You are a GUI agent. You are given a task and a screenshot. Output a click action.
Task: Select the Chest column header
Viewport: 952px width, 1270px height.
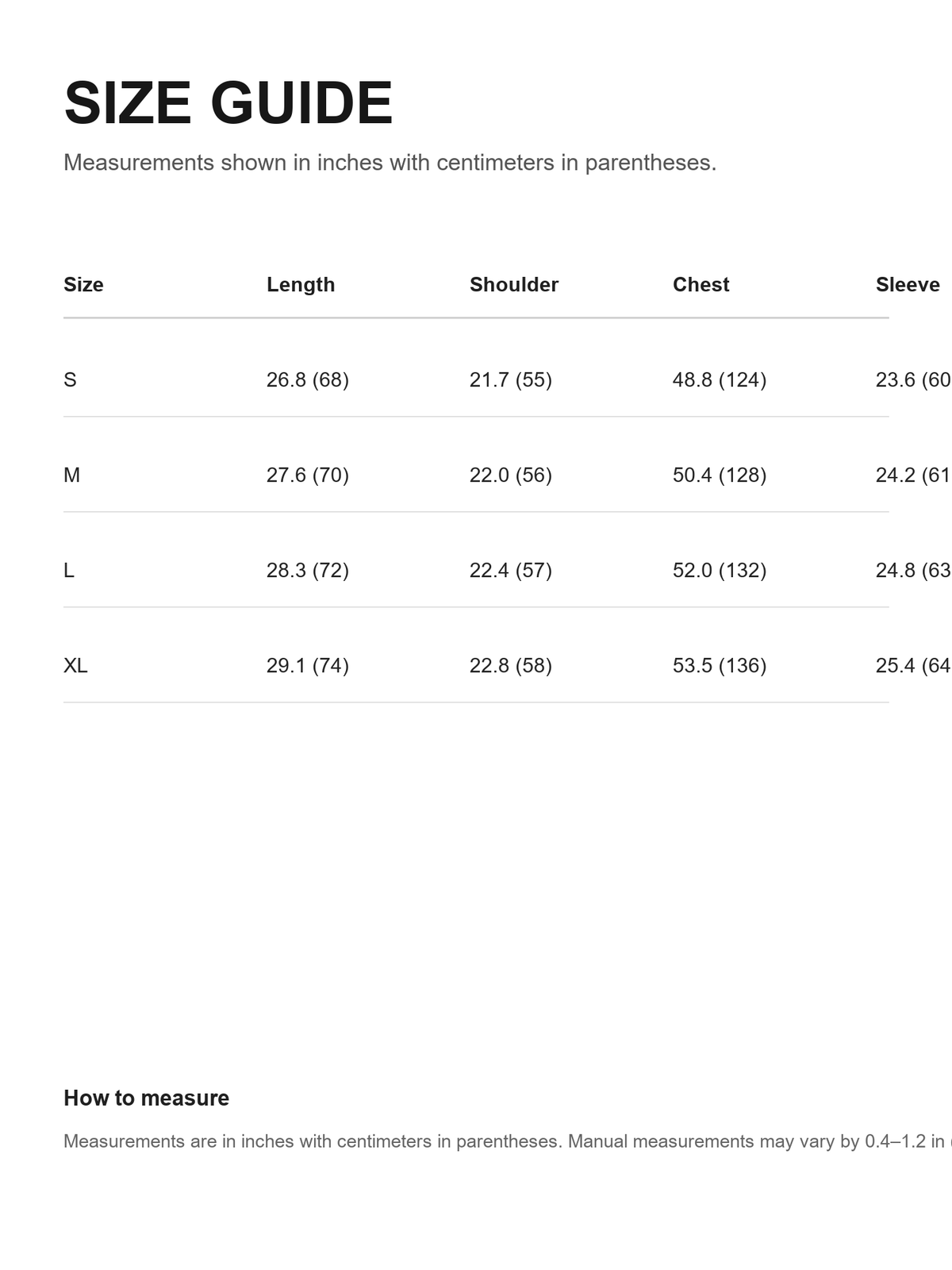[x=701, y=284]
